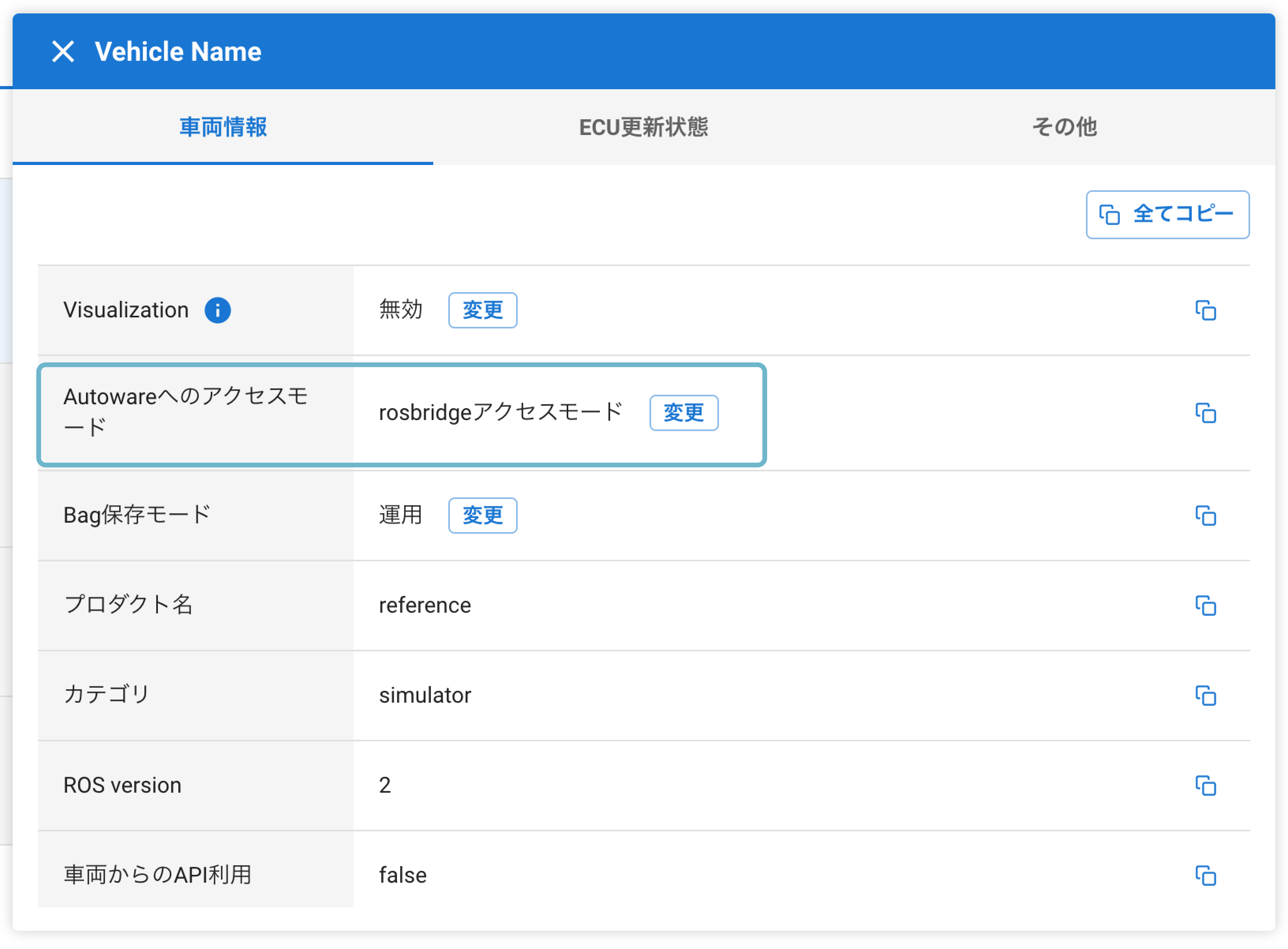1288x949 pixels.
Task: Select the 車両情報 tab
Action: click(223, 127)
